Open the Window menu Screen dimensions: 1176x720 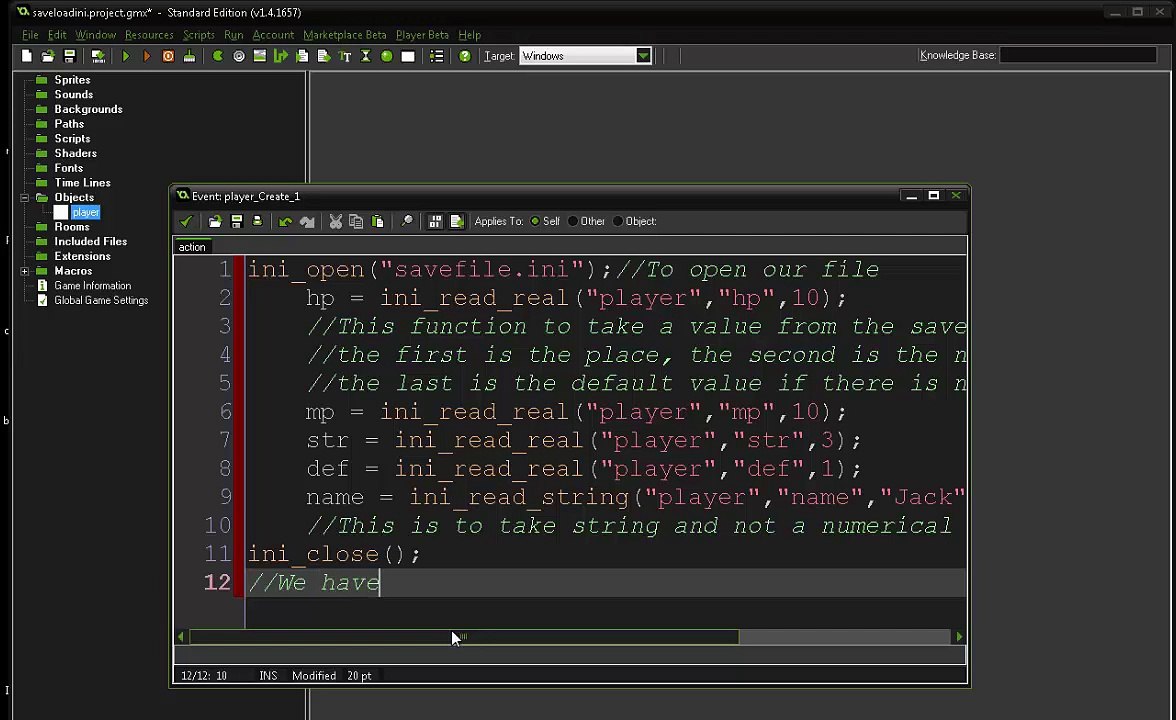[x=95, y=35]
